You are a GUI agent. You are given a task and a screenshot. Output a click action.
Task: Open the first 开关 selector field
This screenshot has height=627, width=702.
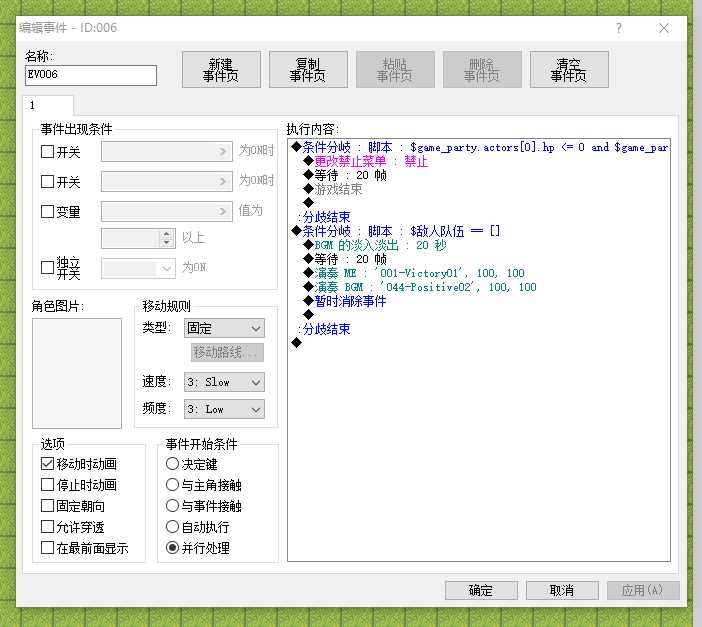coord(167,151)
